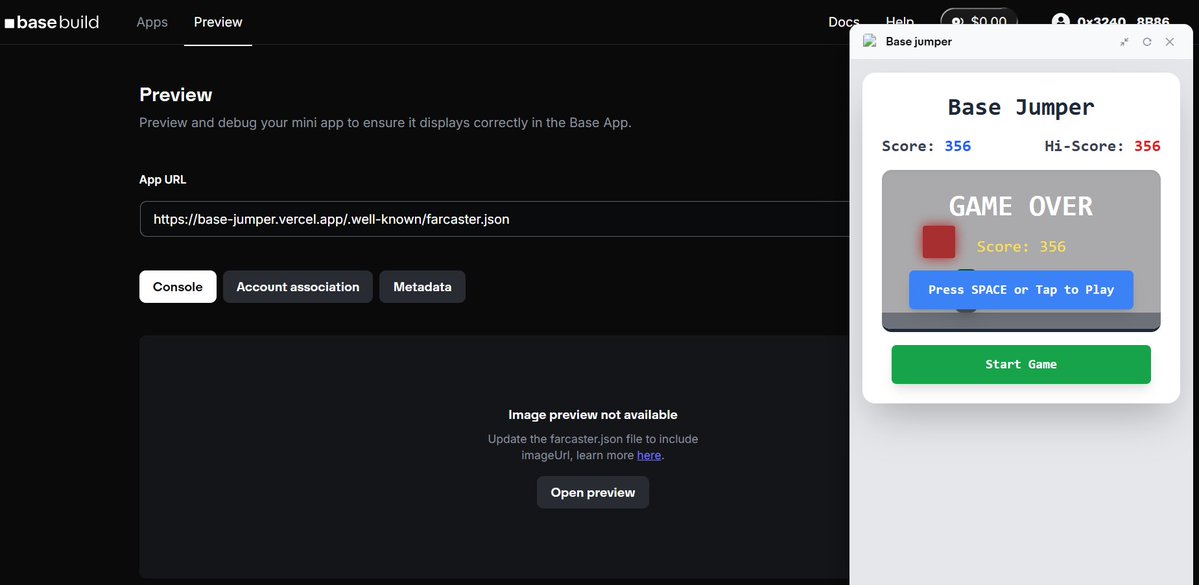Follow the "here" link about imageUrl
The height and width of the screenshot is (585, 1199).
tap(648, 454)
